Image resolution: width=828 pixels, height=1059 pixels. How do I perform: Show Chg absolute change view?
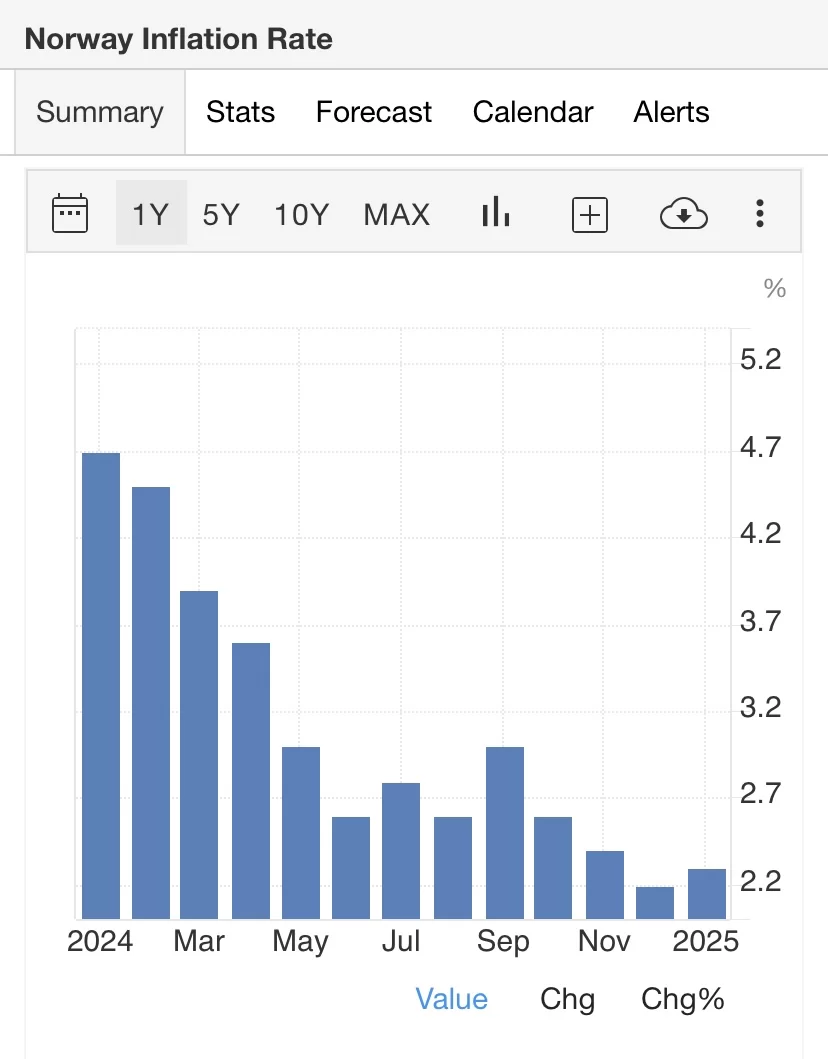click(x=567, y=999)
